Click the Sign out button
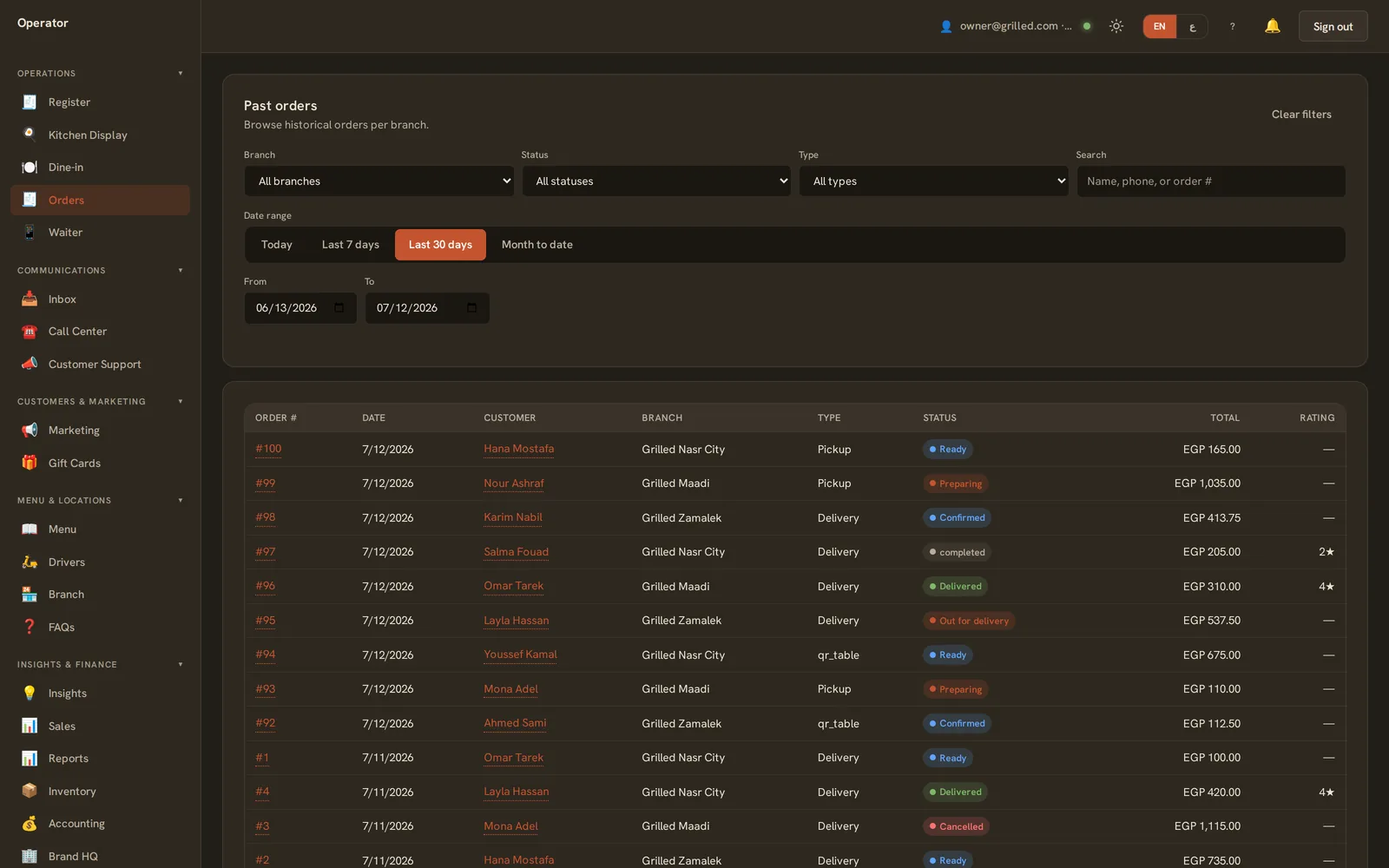The image size is (1389, 868). tap(1333, 27)
